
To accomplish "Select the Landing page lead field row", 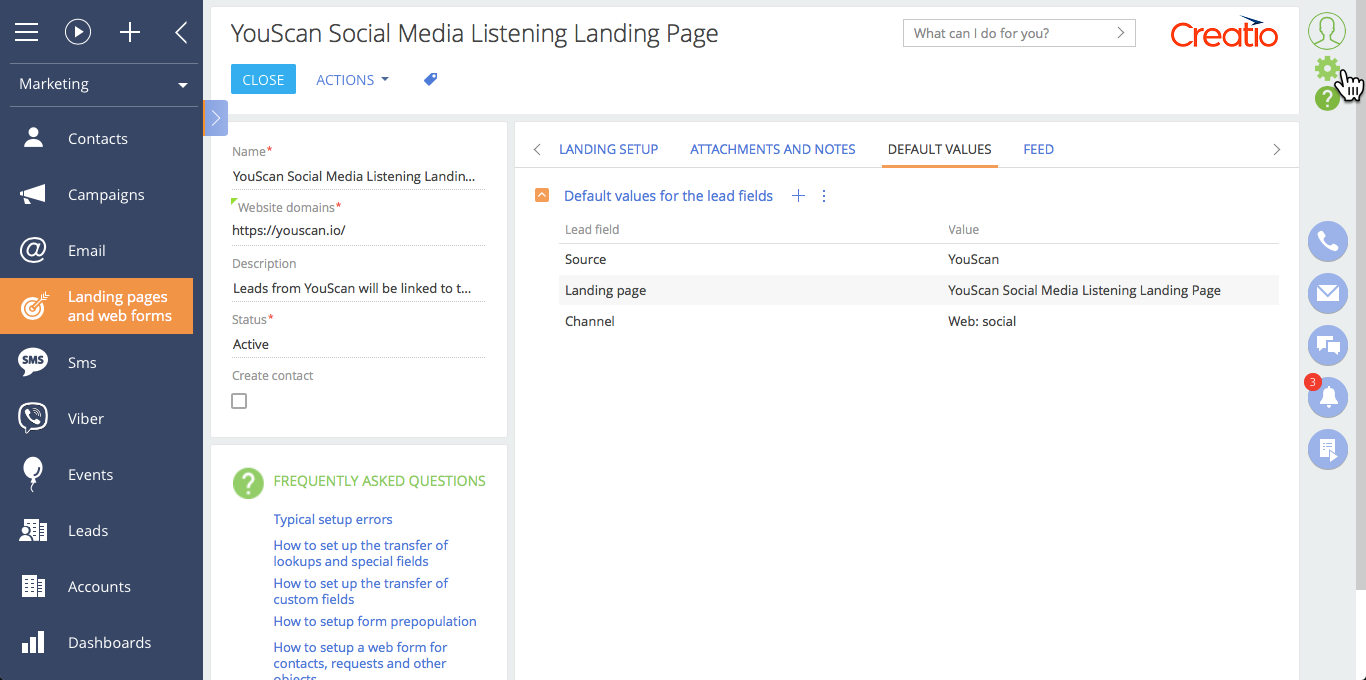I will (919, 290).
